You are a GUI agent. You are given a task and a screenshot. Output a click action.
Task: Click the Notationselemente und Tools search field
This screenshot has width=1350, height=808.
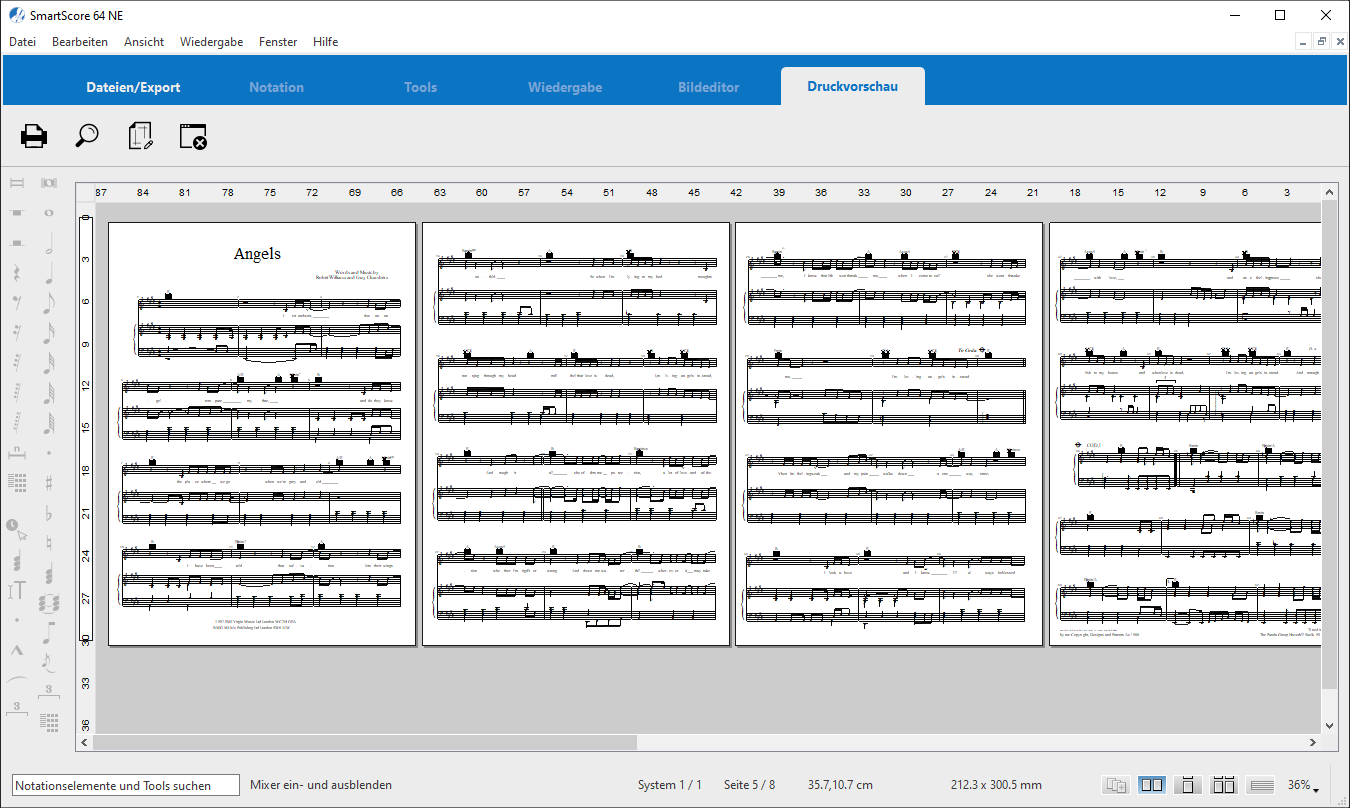tap(125, 785)
